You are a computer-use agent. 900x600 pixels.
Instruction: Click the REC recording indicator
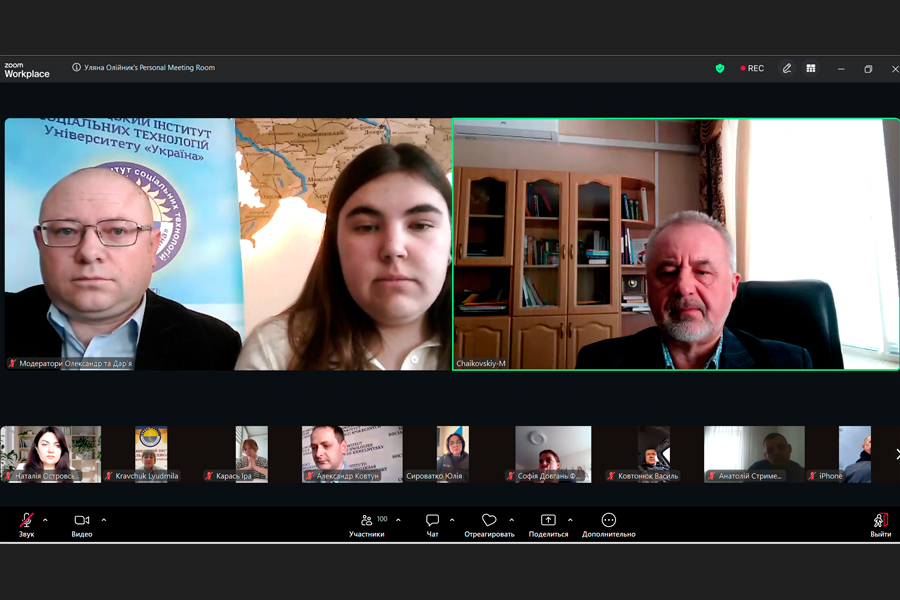click(752, 68)
